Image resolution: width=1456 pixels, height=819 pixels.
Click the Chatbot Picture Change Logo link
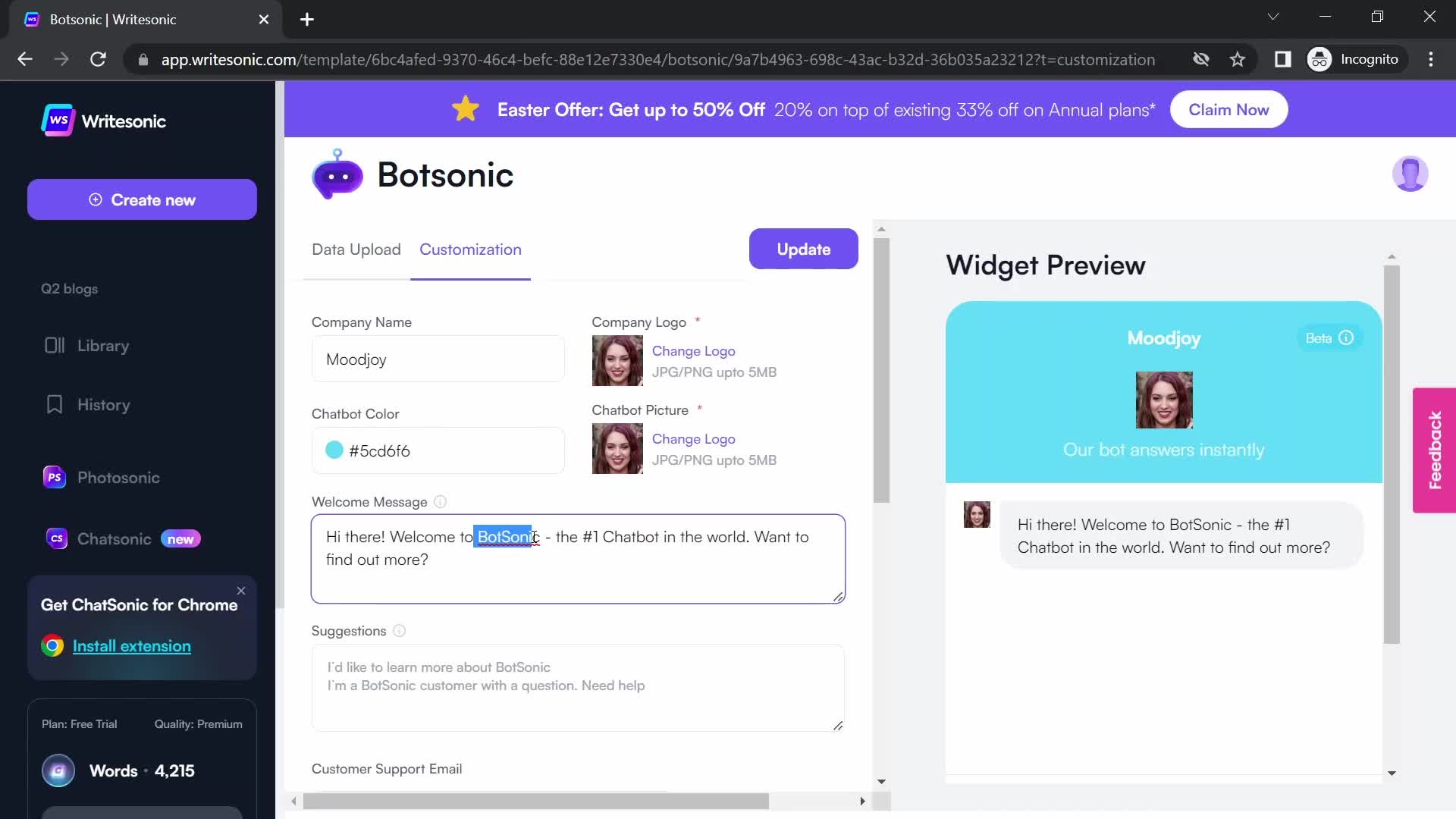click(694, 439)
